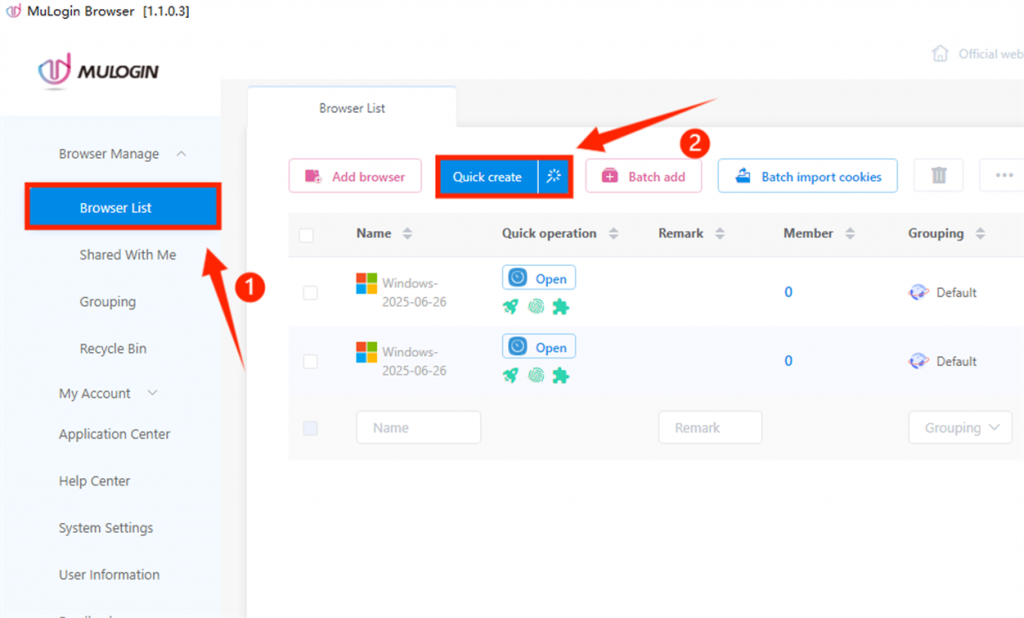Click the Quick create button

[x=488, y=176]
